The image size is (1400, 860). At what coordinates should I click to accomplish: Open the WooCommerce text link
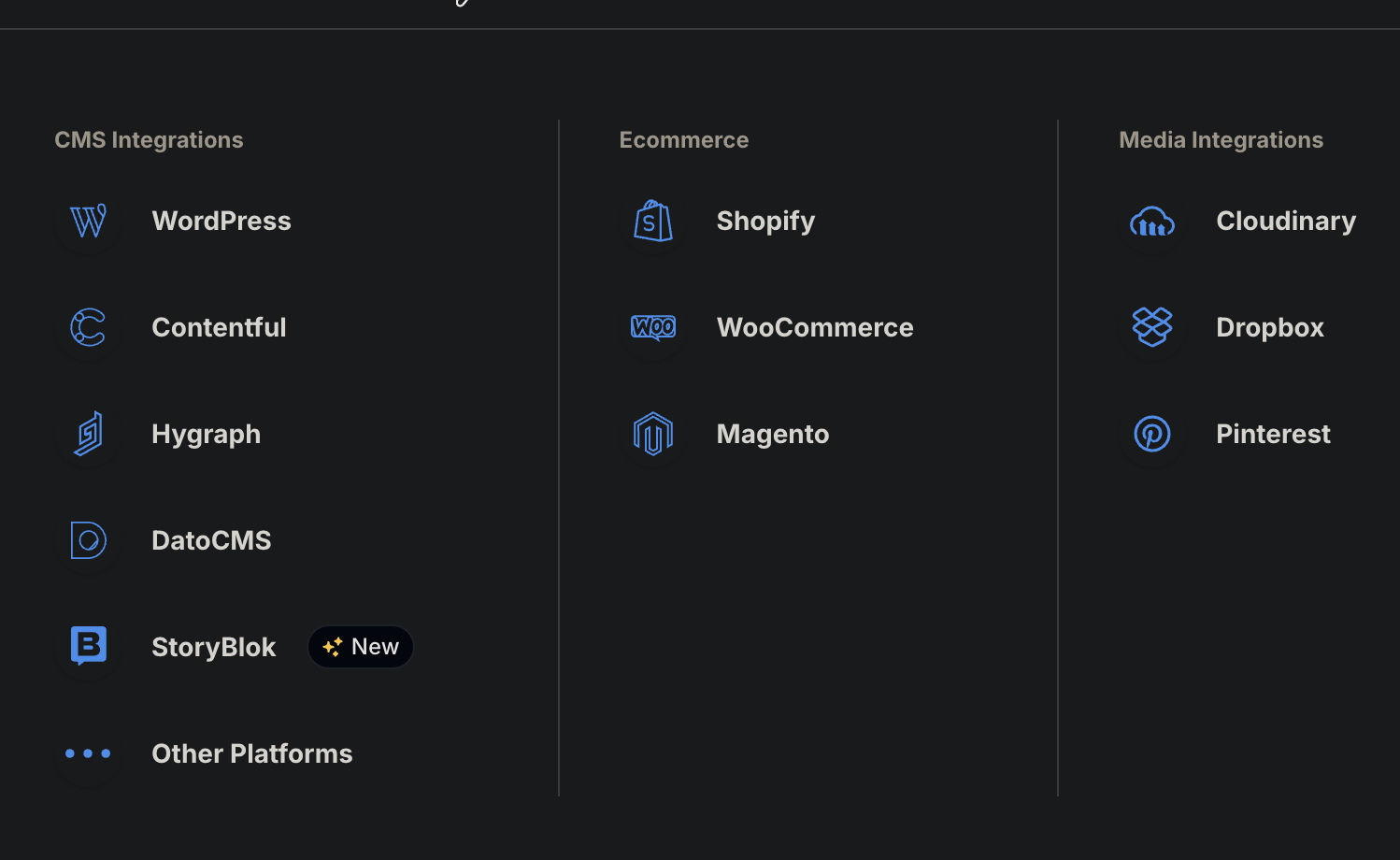point(815,328)
